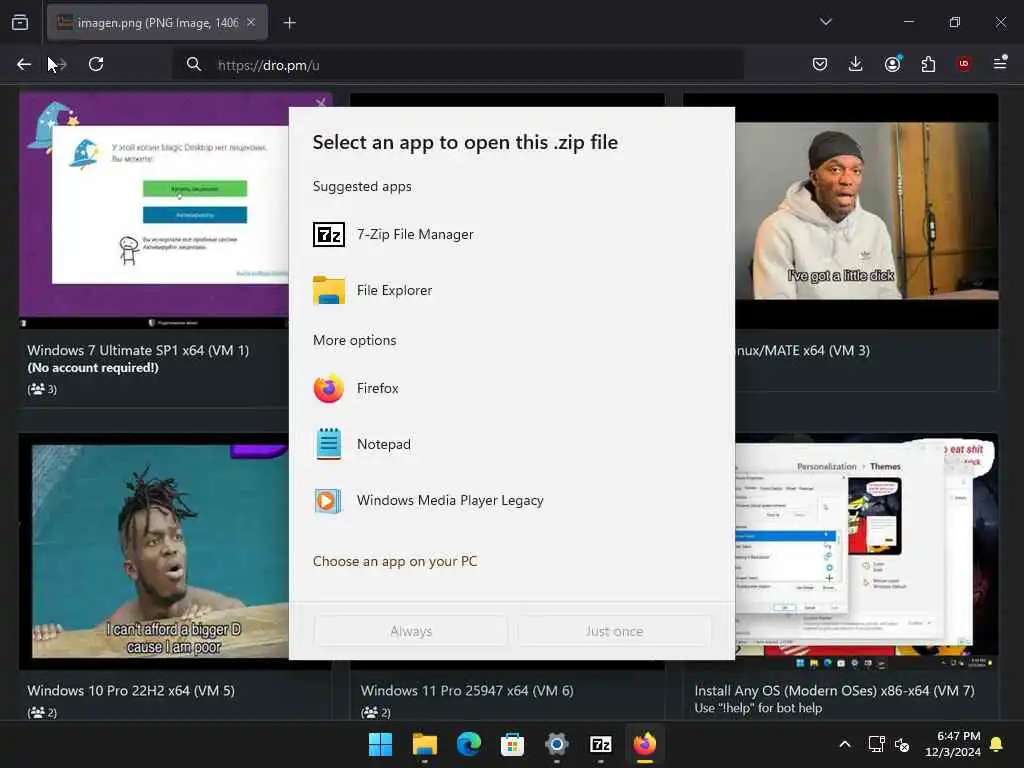Open Settings gear on the taskbar
The height and width of the screenshot is (768, 1024).
pos(556,744)
